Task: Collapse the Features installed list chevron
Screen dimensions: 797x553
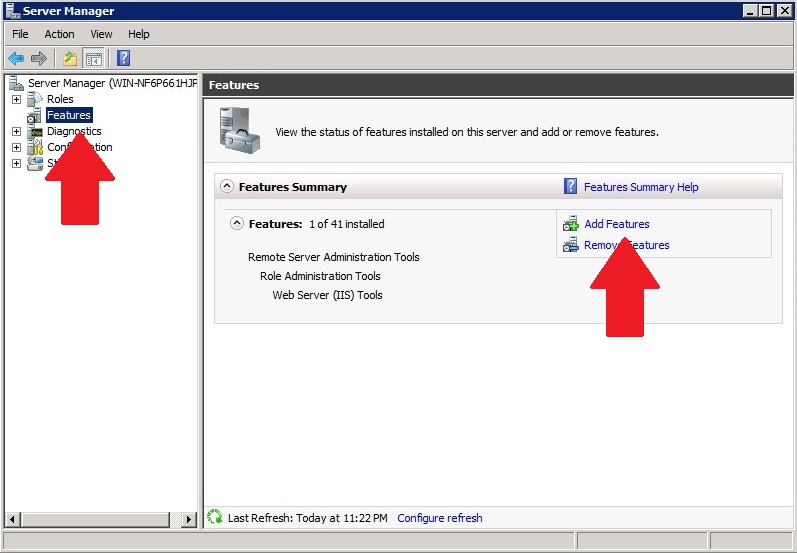Action: (x=237, y=224)
